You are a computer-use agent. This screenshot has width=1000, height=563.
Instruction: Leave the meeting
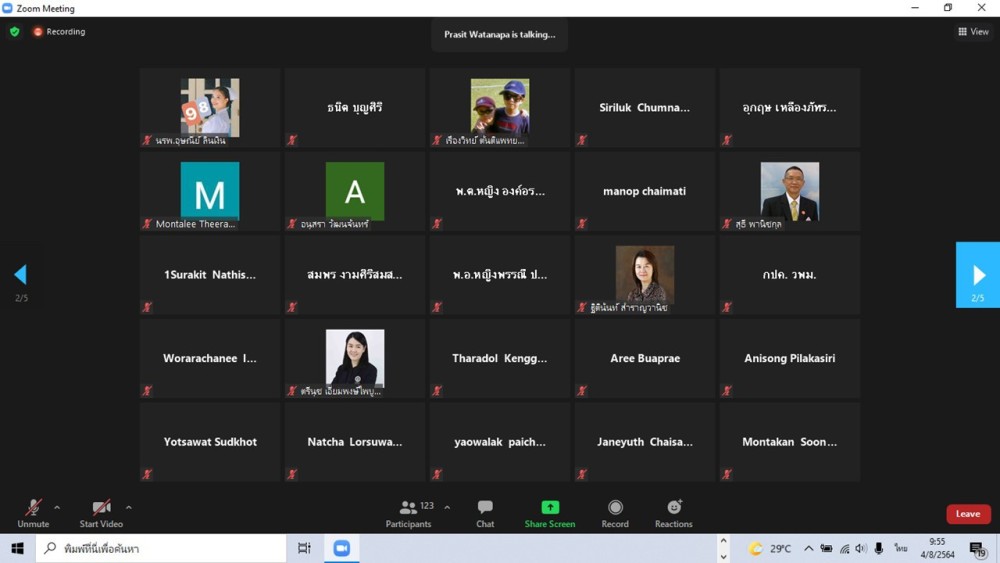[x=967, y=514]
